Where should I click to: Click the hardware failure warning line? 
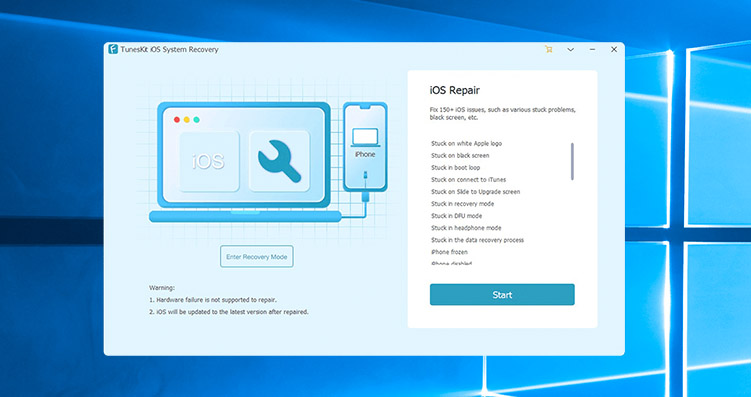pos(213,300)
